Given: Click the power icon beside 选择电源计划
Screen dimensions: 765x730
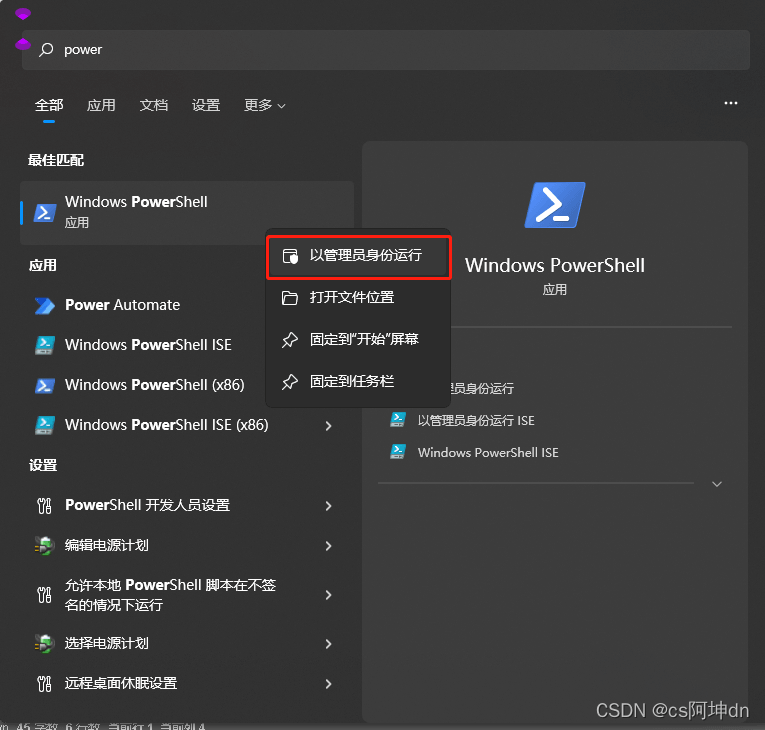Looking at the screenshot, I should 44,644.
